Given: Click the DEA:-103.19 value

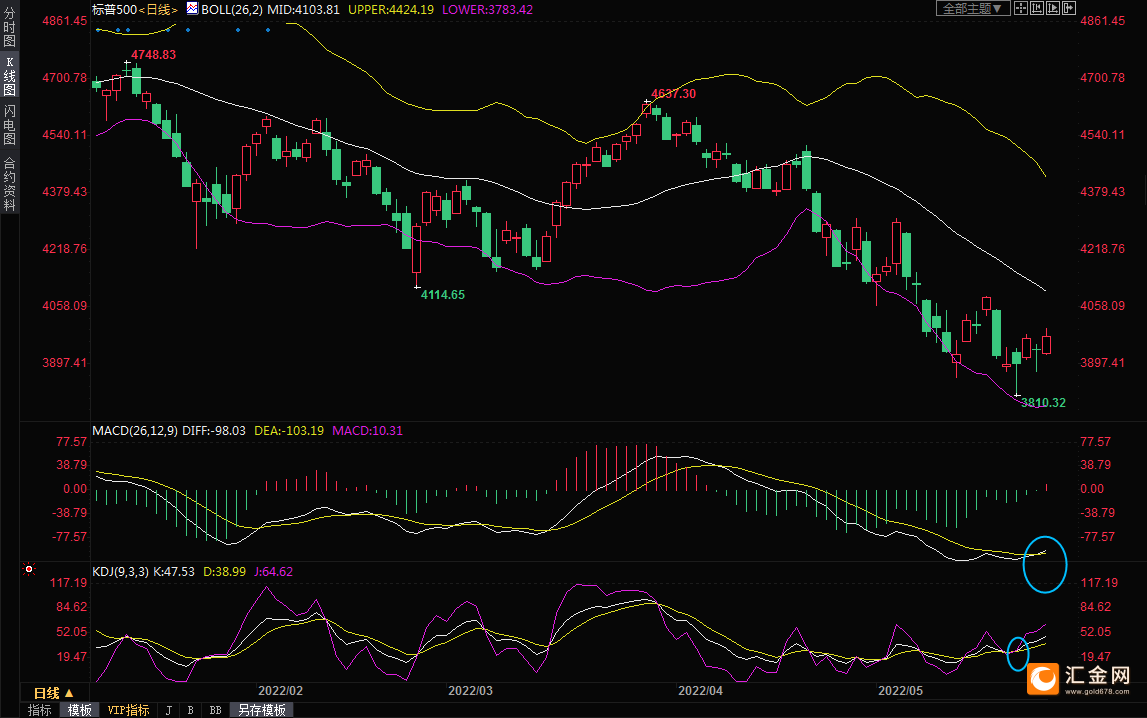Looking at the screenshot, I should [x=289, y=431].
